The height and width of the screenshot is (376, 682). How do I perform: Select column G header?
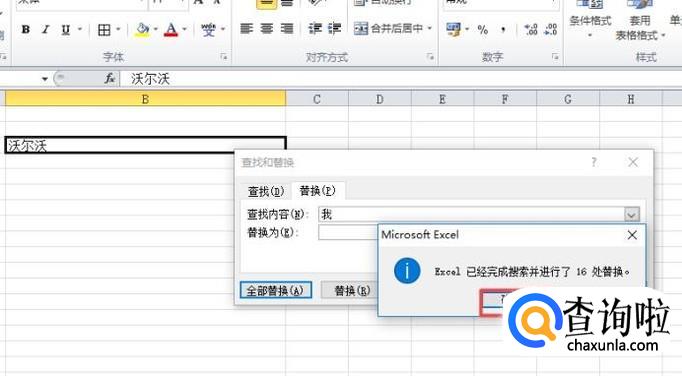(x=568, y=99)
